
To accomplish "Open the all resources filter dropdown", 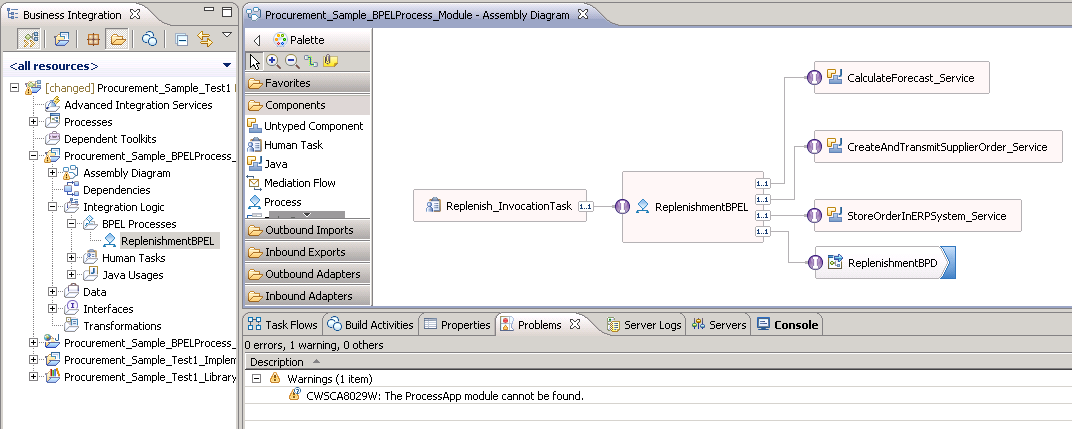I will pyautogui.click(x=227, y=66).
